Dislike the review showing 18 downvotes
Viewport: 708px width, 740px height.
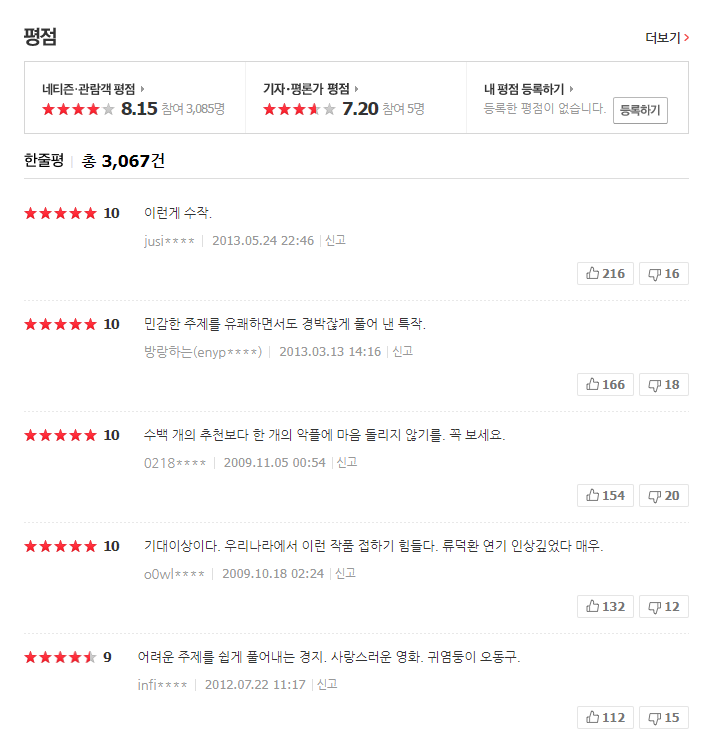[x=663, y=384]
